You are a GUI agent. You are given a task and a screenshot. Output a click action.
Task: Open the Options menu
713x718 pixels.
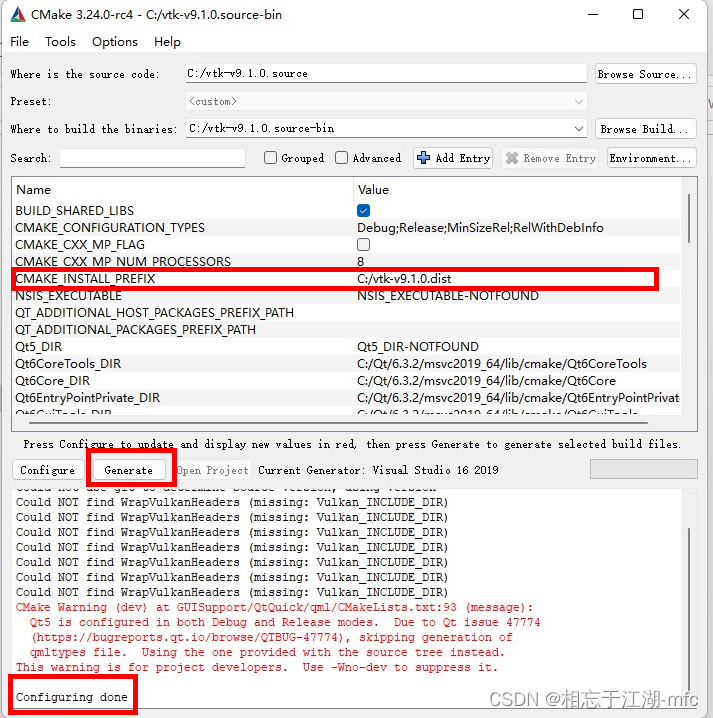click(114, 42)
